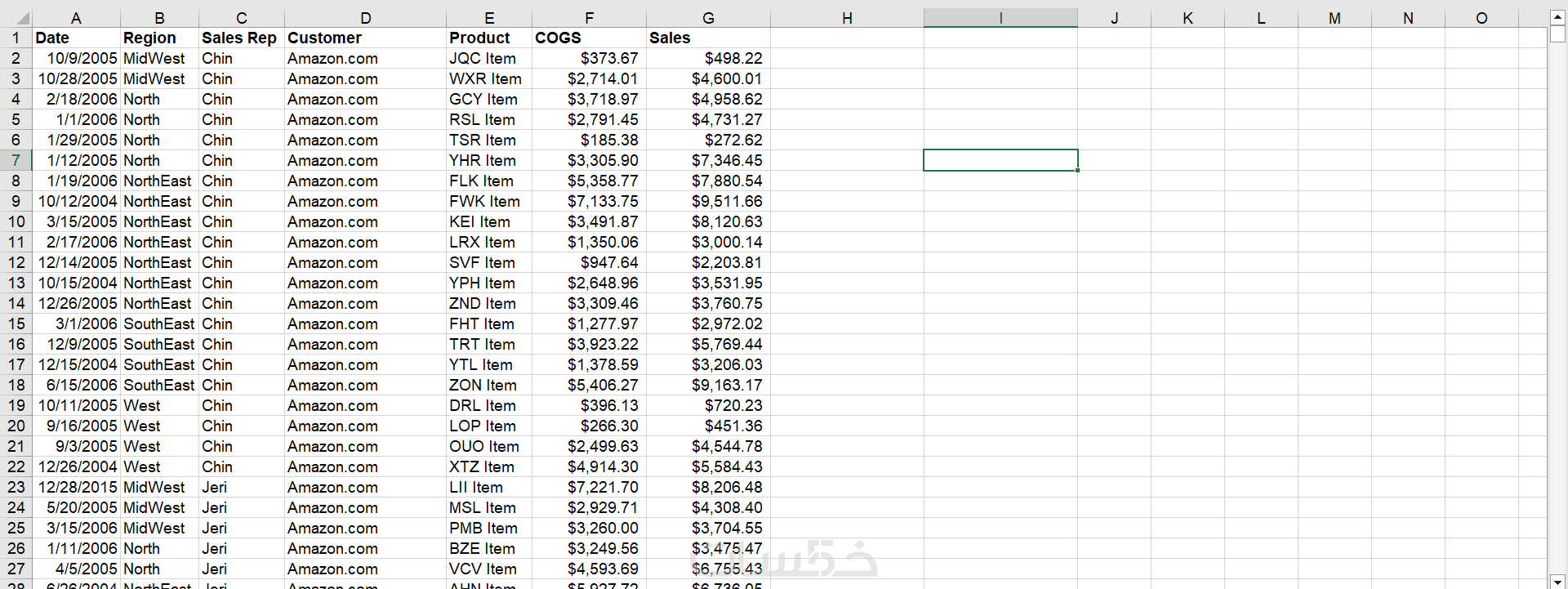Click the Customer header cell

[365, 38]
